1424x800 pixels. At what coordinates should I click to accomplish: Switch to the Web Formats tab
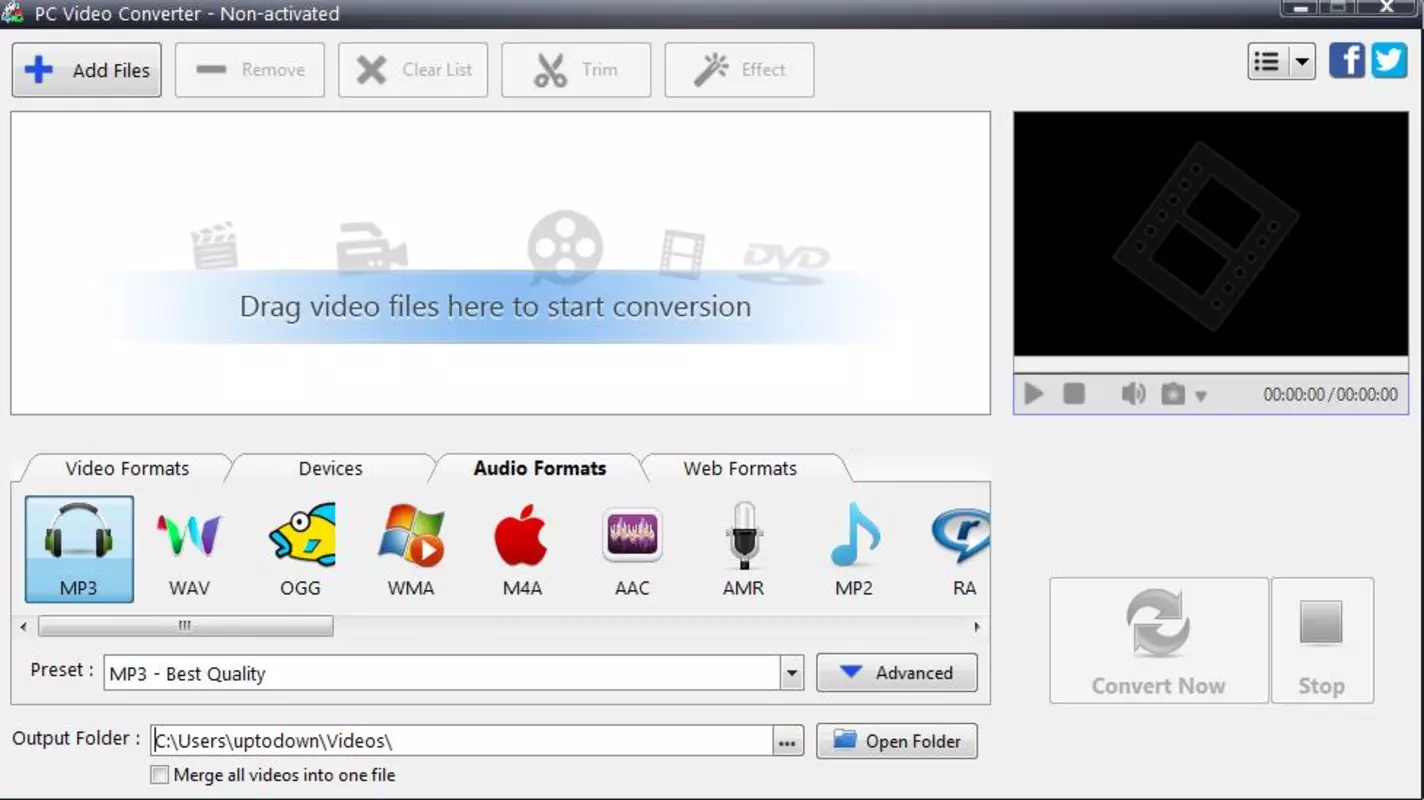(x=740, y=468)
